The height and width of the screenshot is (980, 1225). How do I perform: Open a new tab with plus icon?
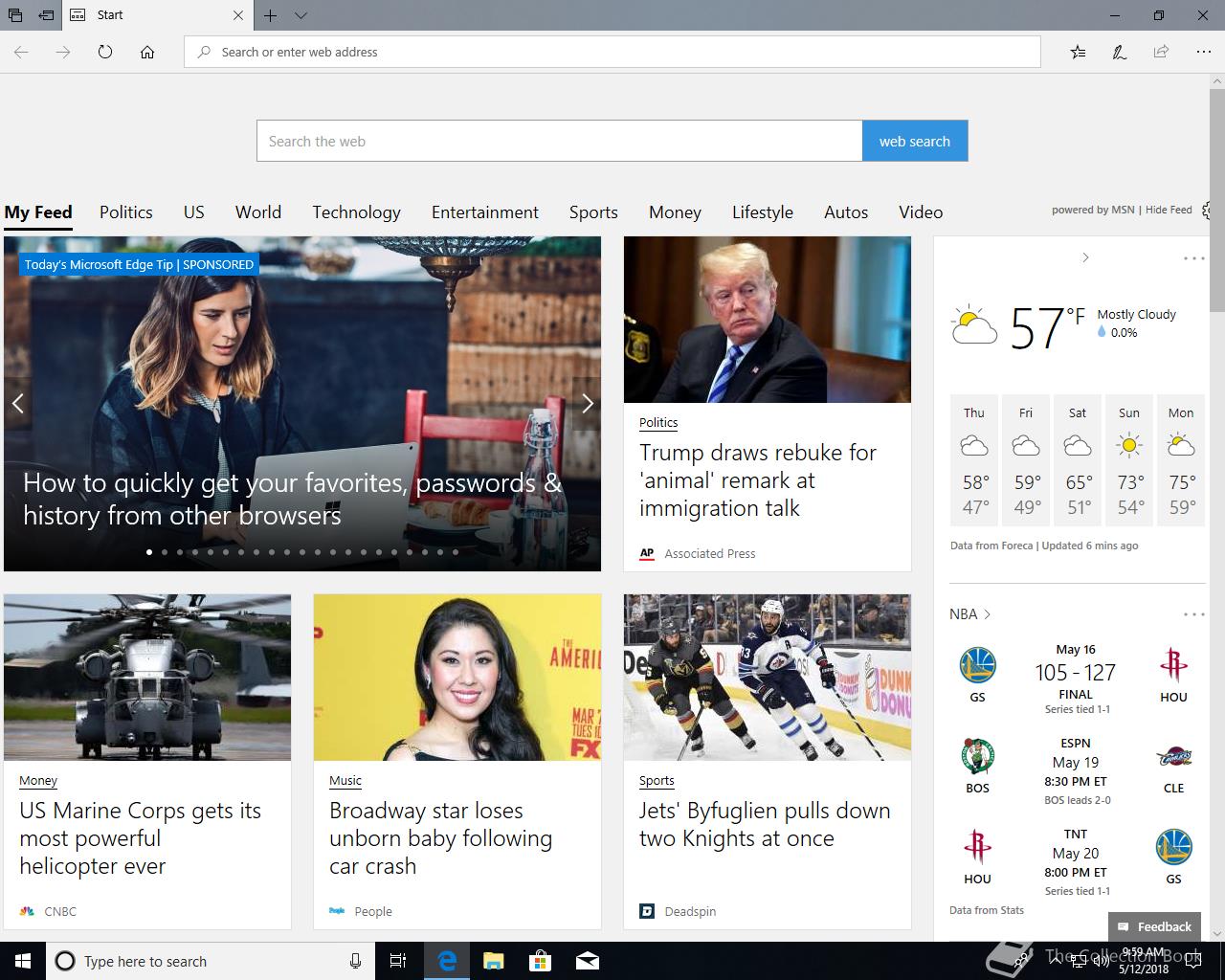pyautogui.click(x=271, y=15)
